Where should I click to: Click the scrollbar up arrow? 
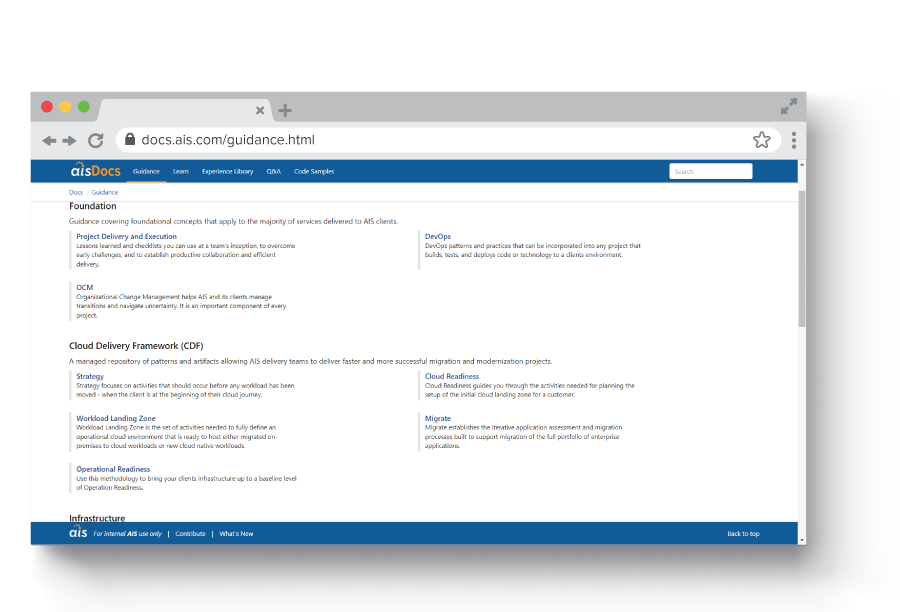(x=802, y=165)
